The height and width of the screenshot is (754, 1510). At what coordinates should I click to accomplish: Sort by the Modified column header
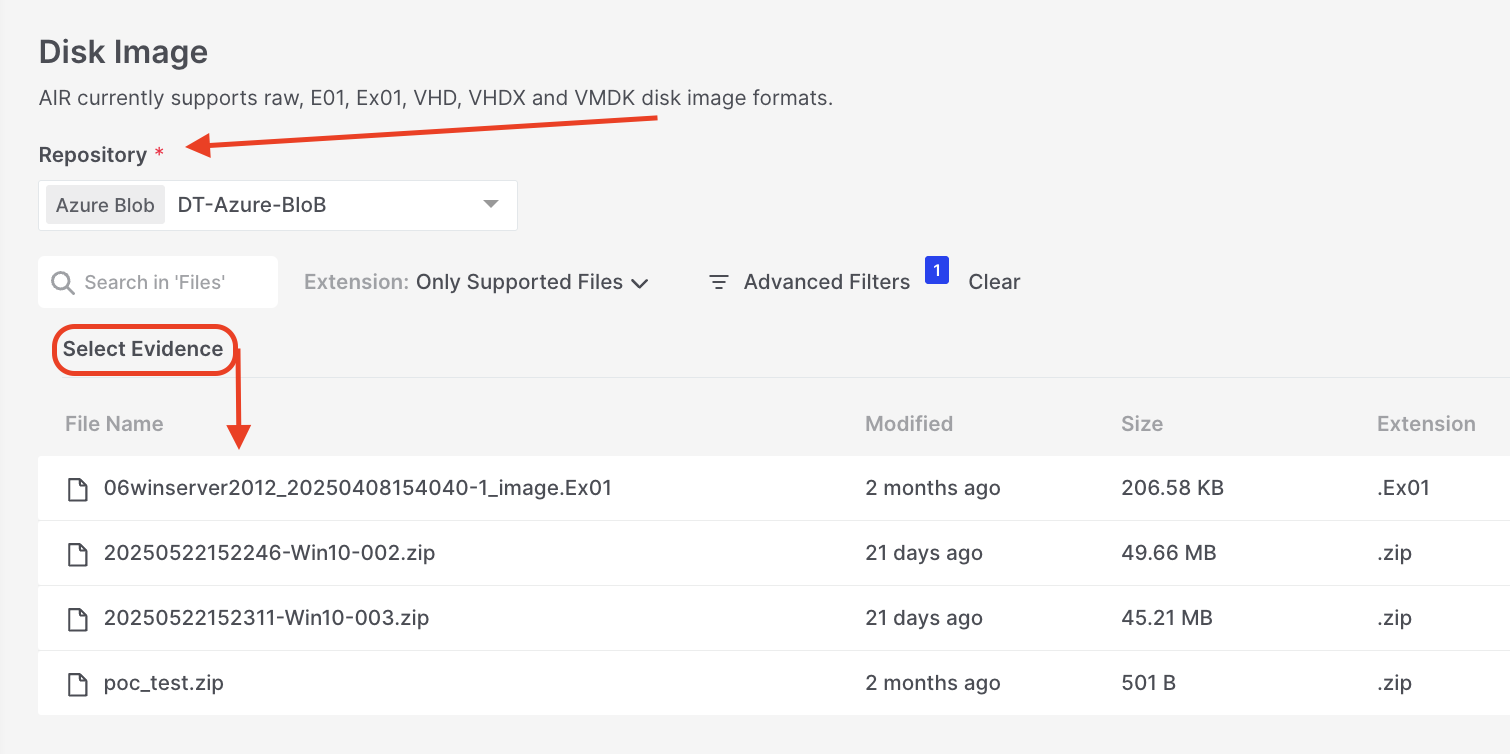pyautogui.click(x=908, y=424)
